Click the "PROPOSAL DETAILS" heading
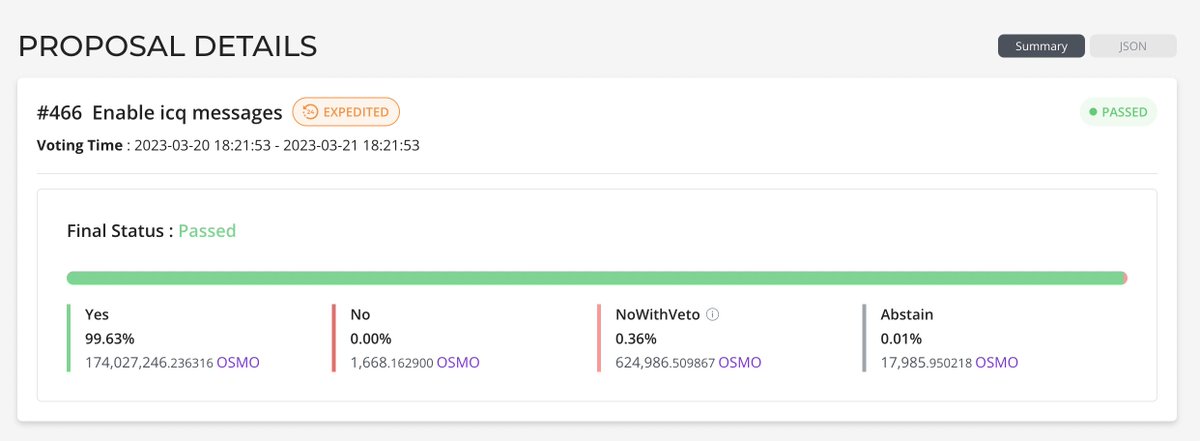The height and width of the screenshot is (441, 1200). [167, 46]
